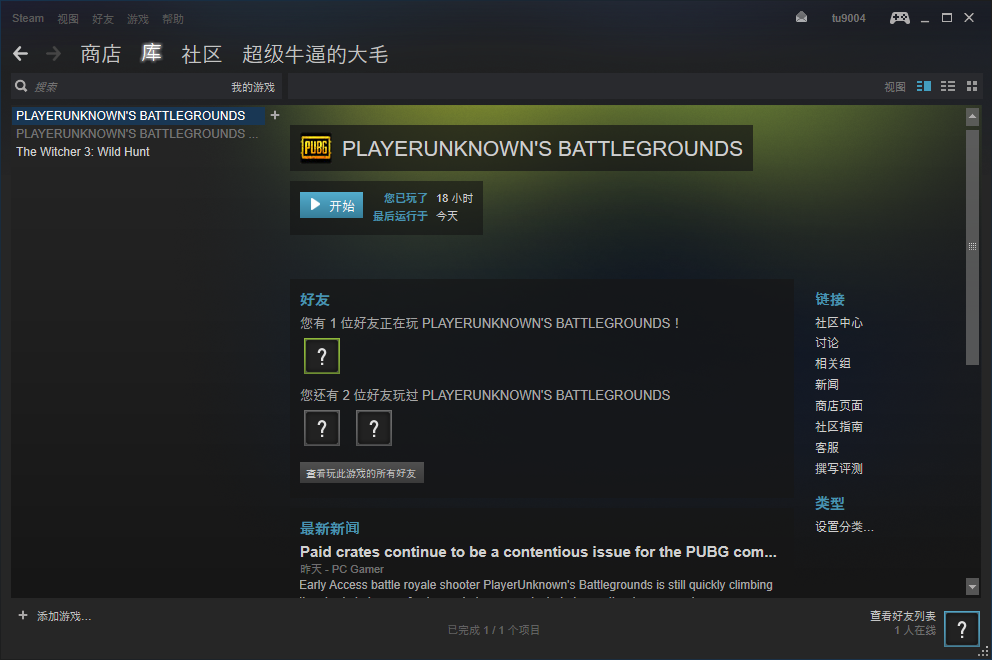Viewport: 992px width, 660px height.
Task: Click the 开始 play button
Action: pyautogui.click(x=332, y=205)
